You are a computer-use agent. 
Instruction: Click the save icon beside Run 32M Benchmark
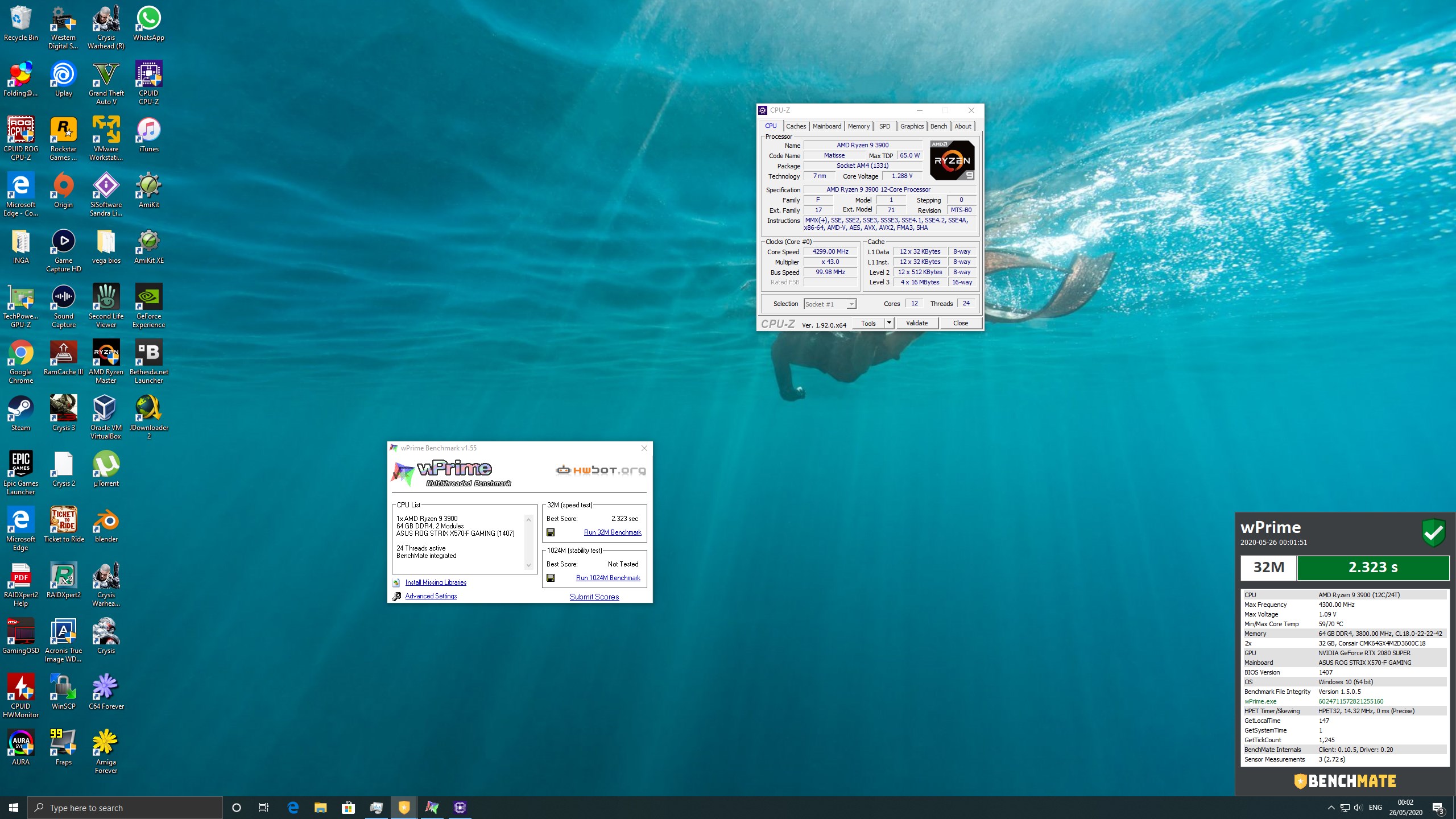[551, 533]
